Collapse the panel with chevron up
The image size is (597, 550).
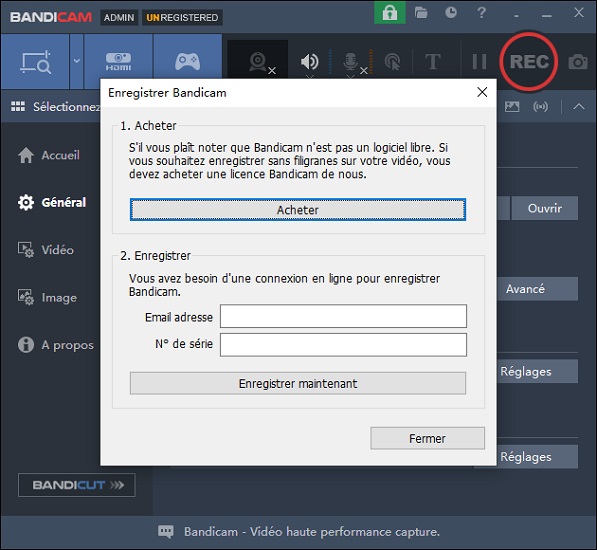point(579,106)
